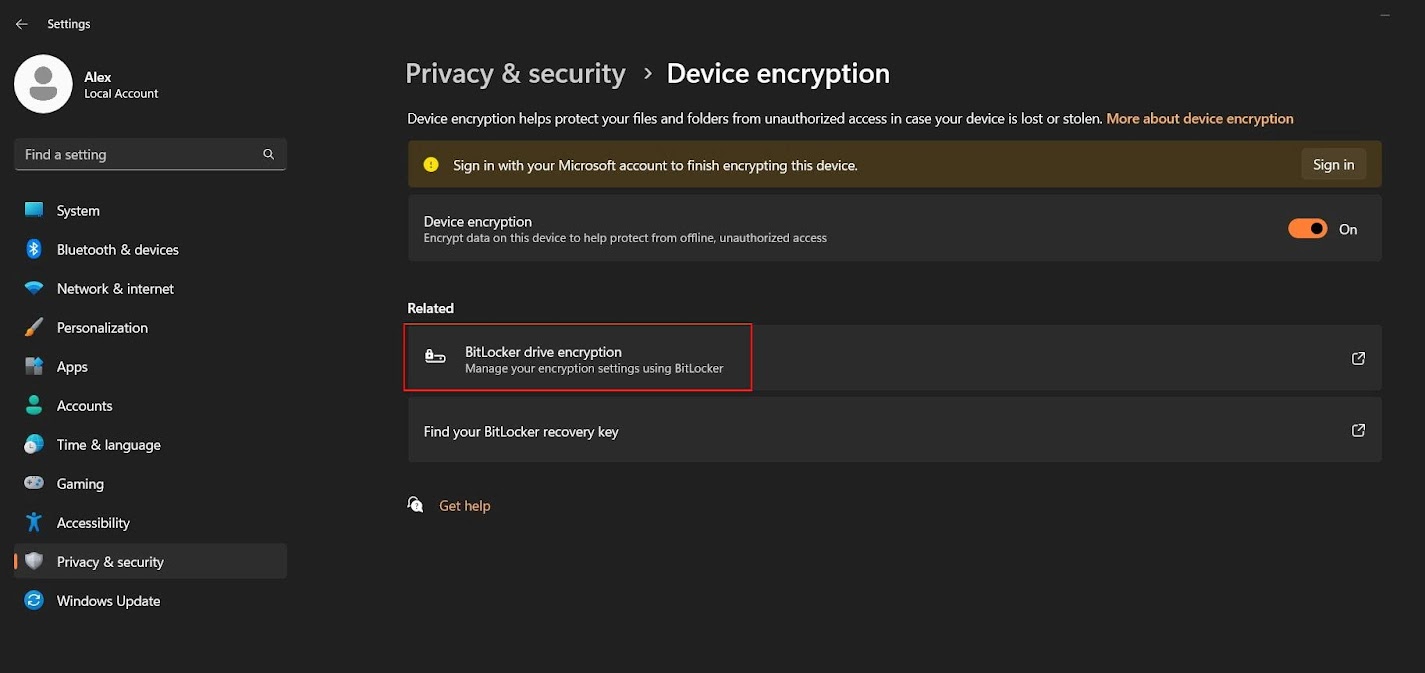Turn off the Device encryption toggle

(1307, 229)
